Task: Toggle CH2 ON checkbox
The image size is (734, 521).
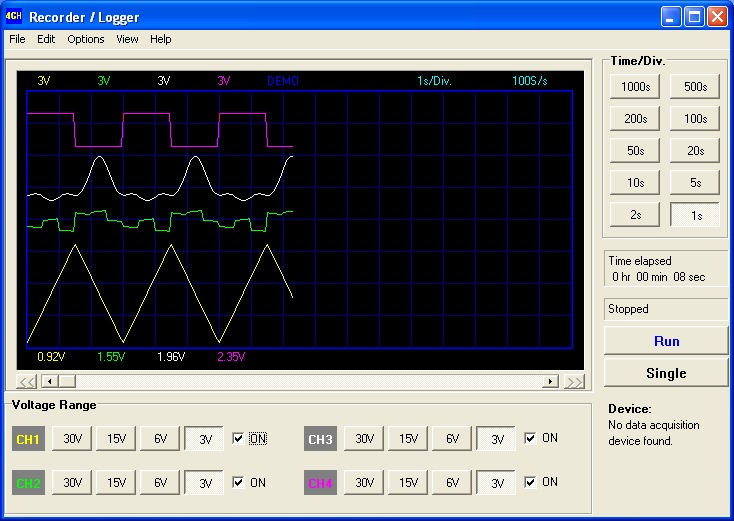Action: 238,483
